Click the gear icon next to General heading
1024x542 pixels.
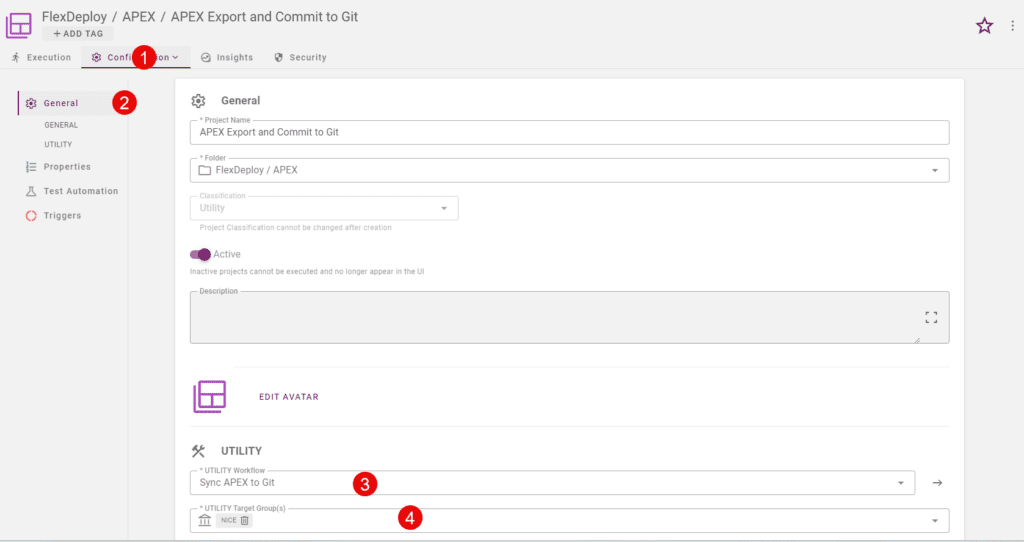198,101
